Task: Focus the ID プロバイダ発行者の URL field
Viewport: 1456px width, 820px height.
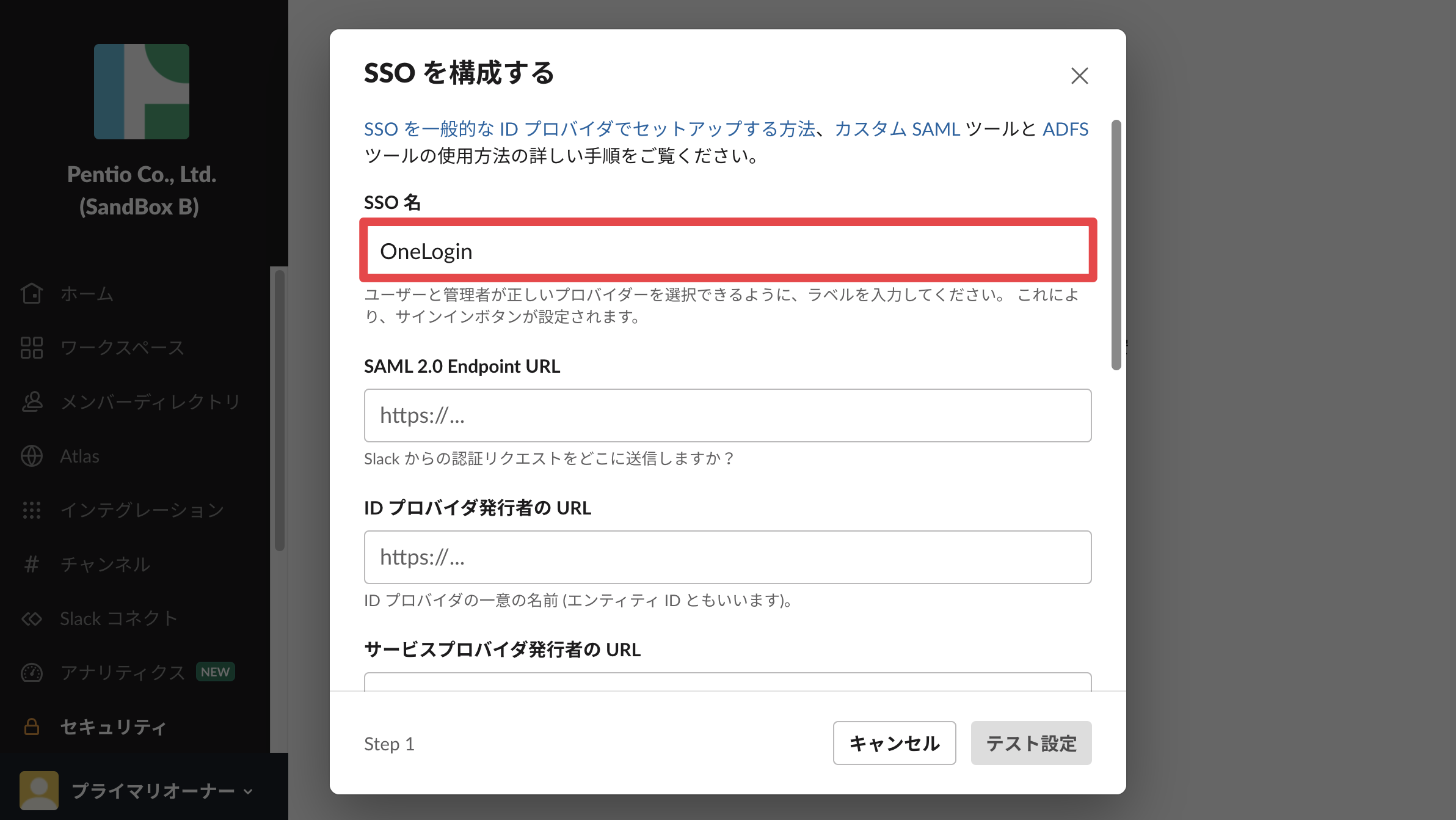Action: coord(728,557)
